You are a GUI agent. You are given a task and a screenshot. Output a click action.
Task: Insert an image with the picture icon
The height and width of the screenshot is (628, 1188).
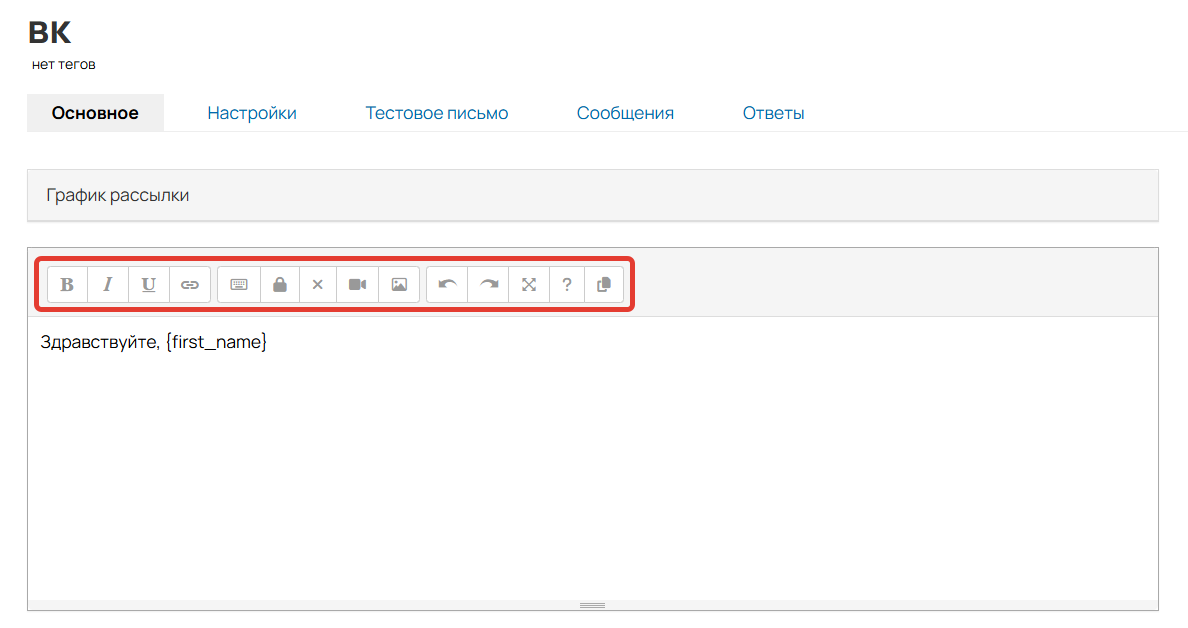point(399,285)
